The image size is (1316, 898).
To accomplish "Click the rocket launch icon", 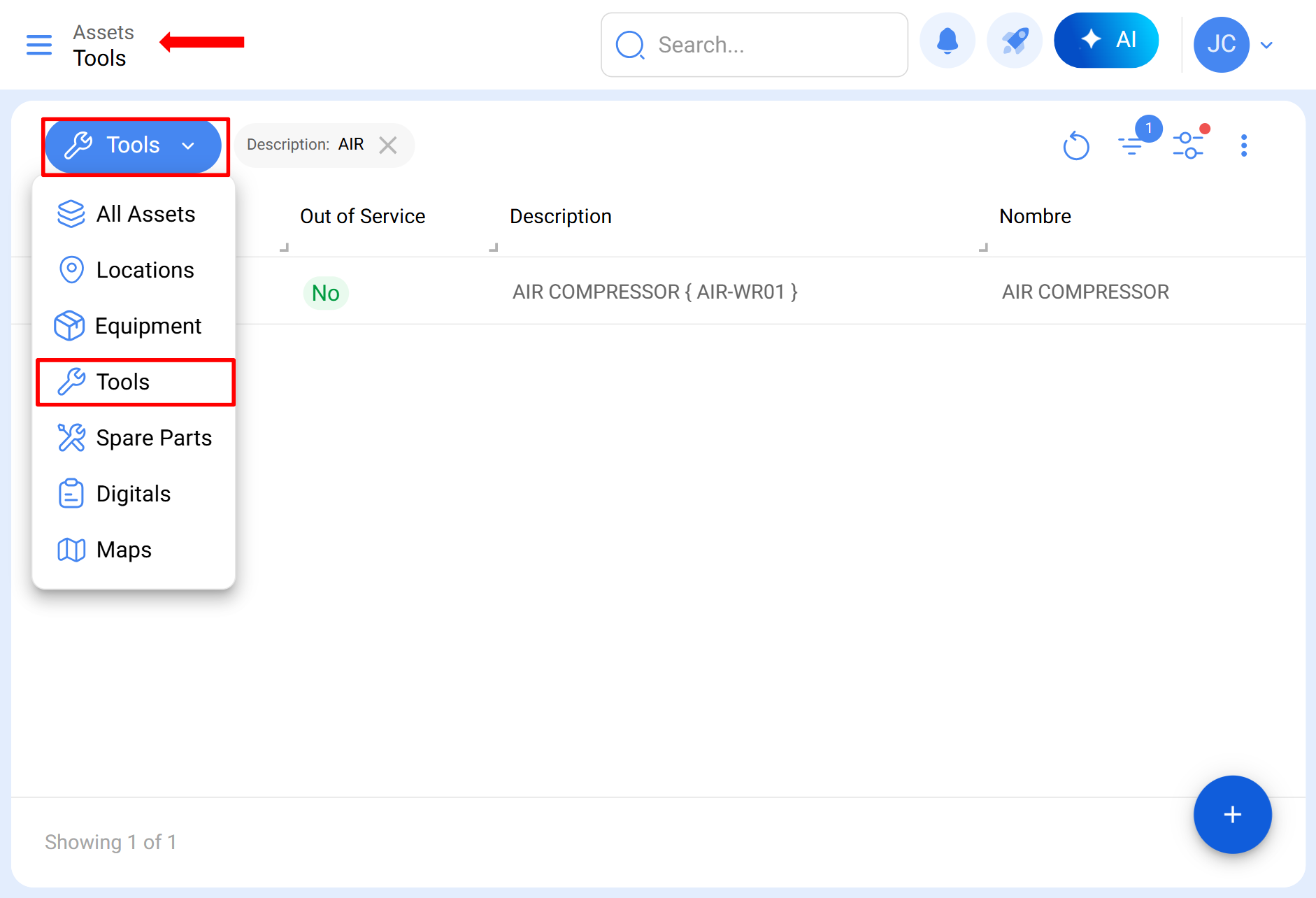I will 1014,41.
